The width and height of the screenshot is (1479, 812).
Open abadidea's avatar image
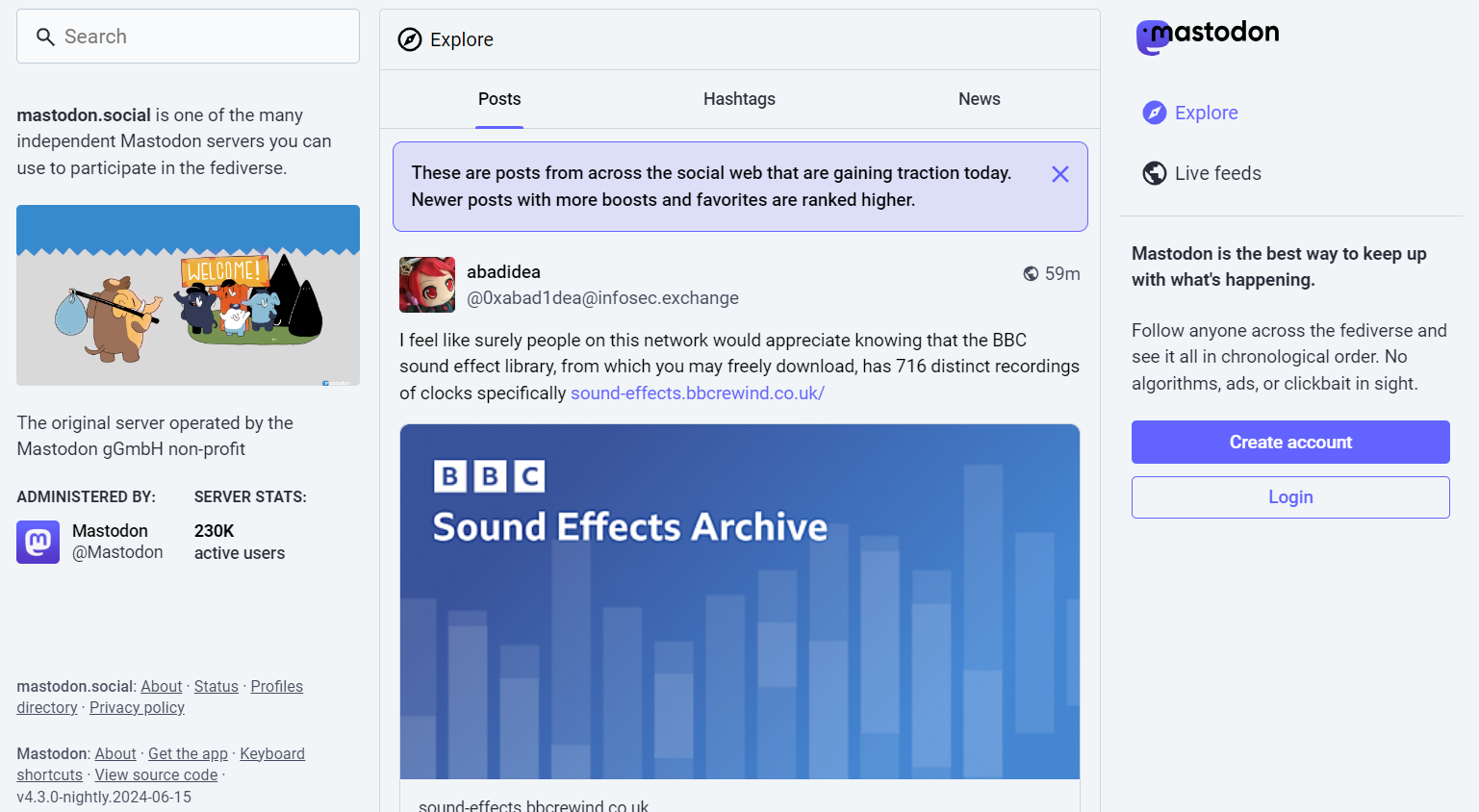pyautogui.click(x=427, y=285)
